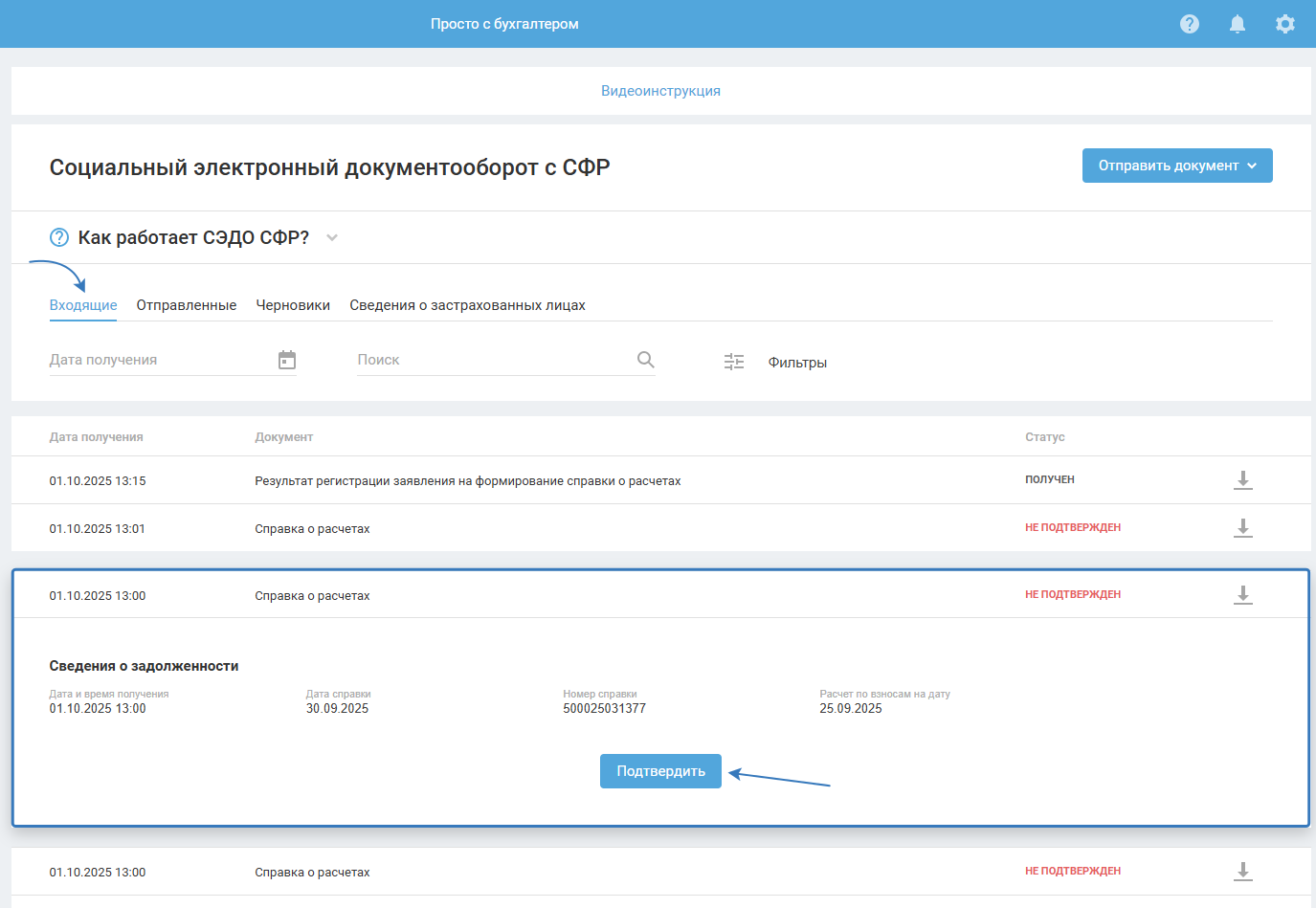Switch to the Отправленные tab

[x=187, y=305]
